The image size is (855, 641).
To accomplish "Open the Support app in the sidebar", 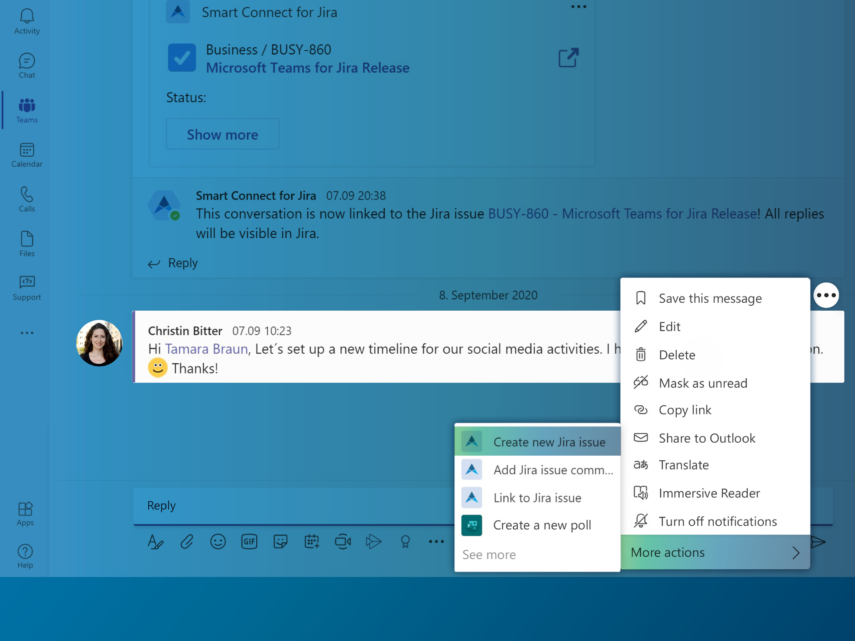I will 27,288.
